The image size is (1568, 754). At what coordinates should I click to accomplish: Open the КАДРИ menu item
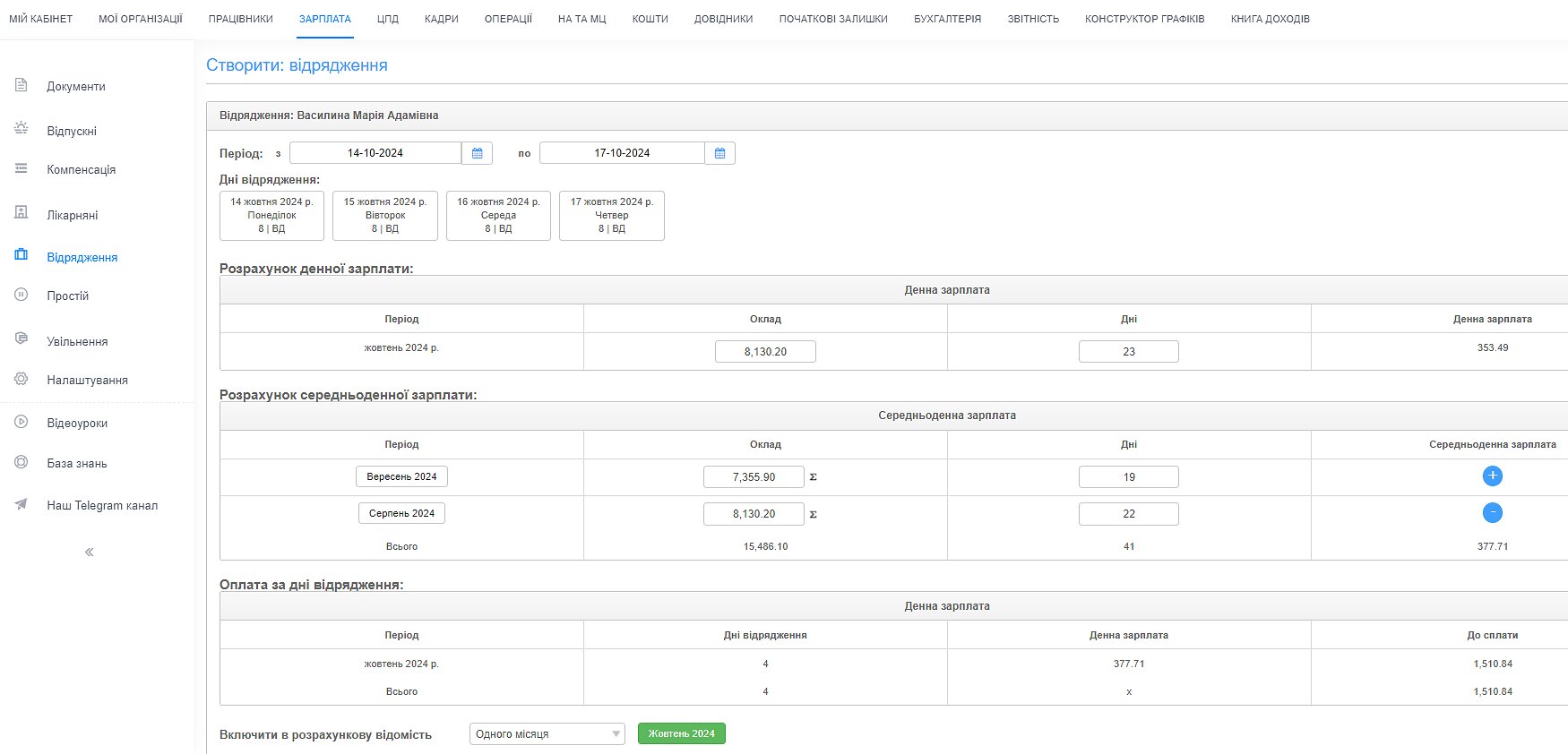pyautogui.click(x=442, y=19)
